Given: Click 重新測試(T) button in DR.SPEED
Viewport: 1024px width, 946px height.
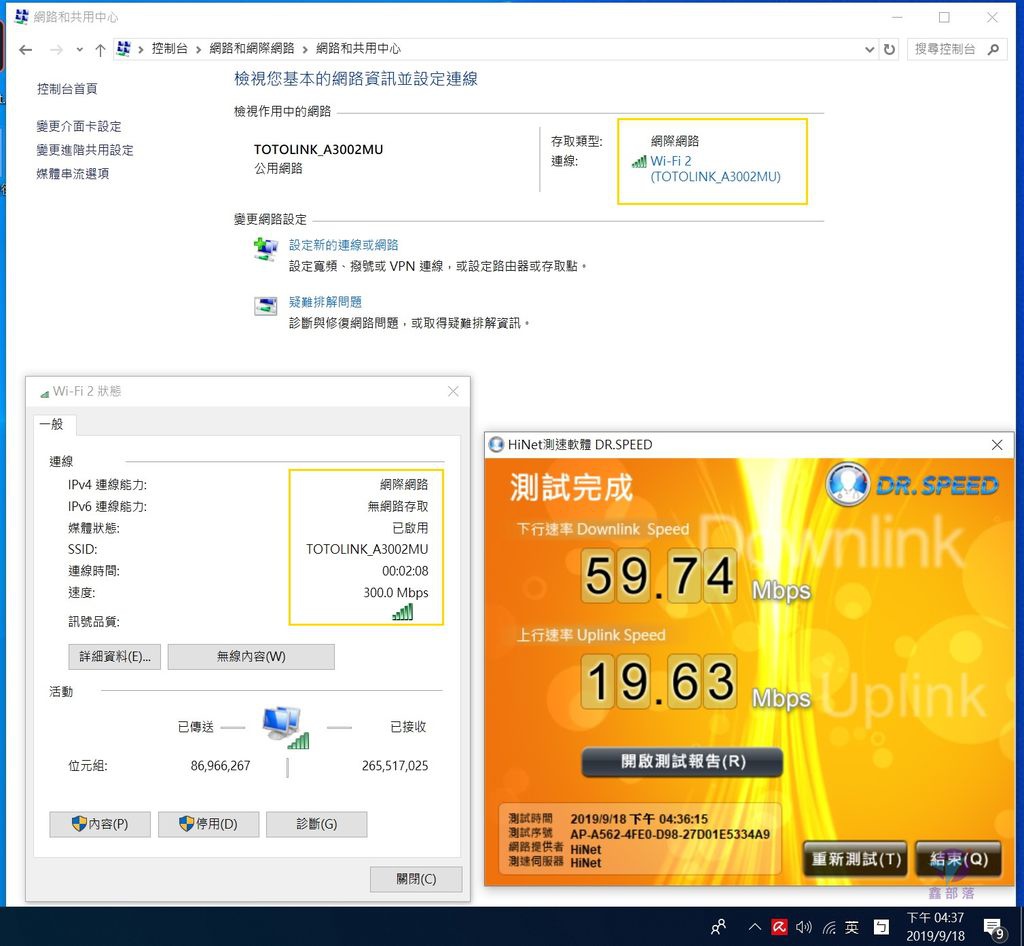Looking at the screenshot, I should [855, 859].
